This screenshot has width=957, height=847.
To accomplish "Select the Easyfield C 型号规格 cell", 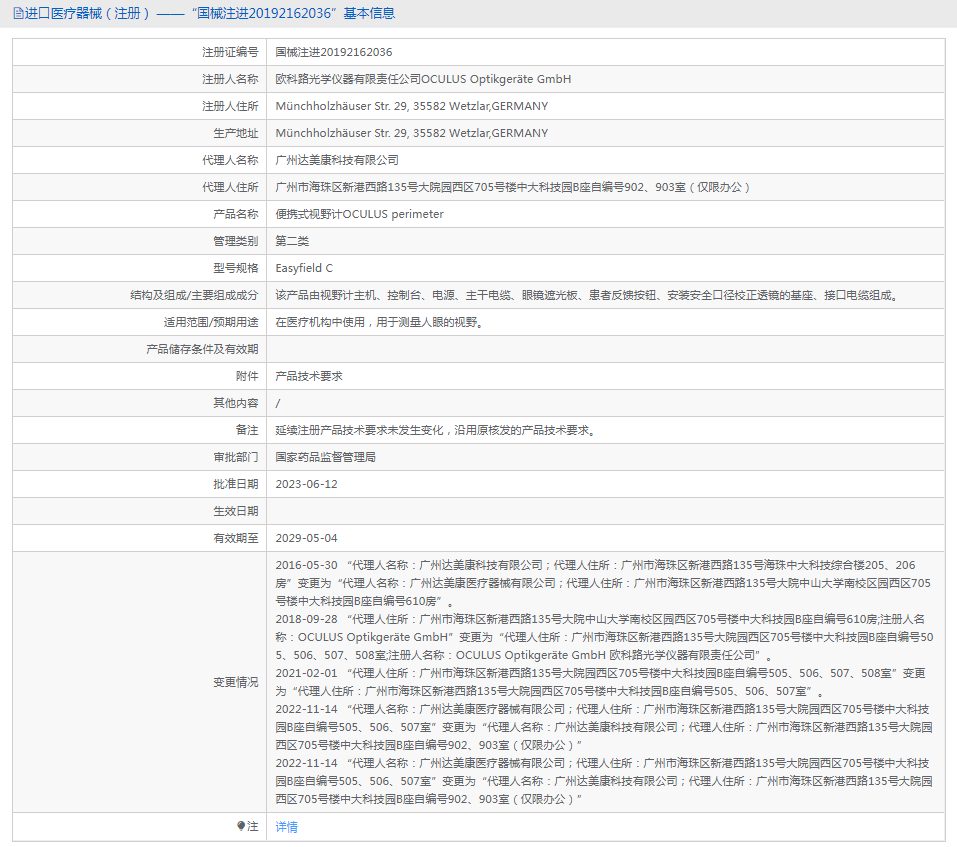I will tap(304, 267).
